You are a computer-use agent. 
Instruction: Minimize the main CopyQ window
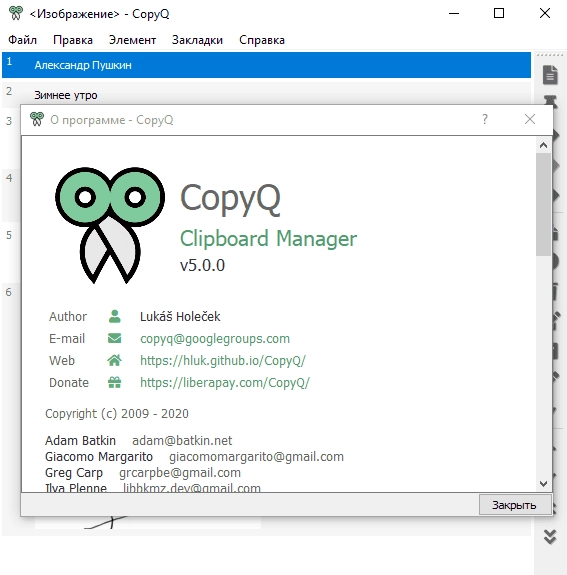tap(454, 14)
